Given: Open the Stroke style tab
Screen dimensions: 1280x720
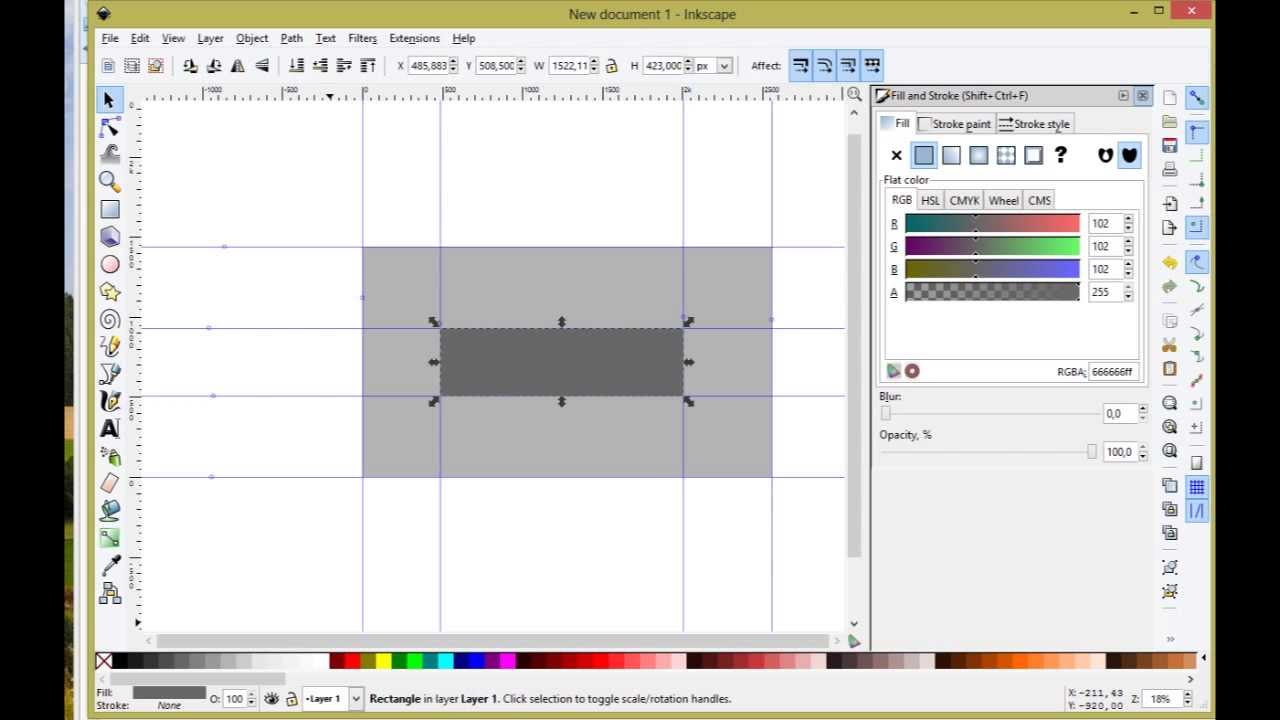Looking at the screenshot, I should (1034, 124).
